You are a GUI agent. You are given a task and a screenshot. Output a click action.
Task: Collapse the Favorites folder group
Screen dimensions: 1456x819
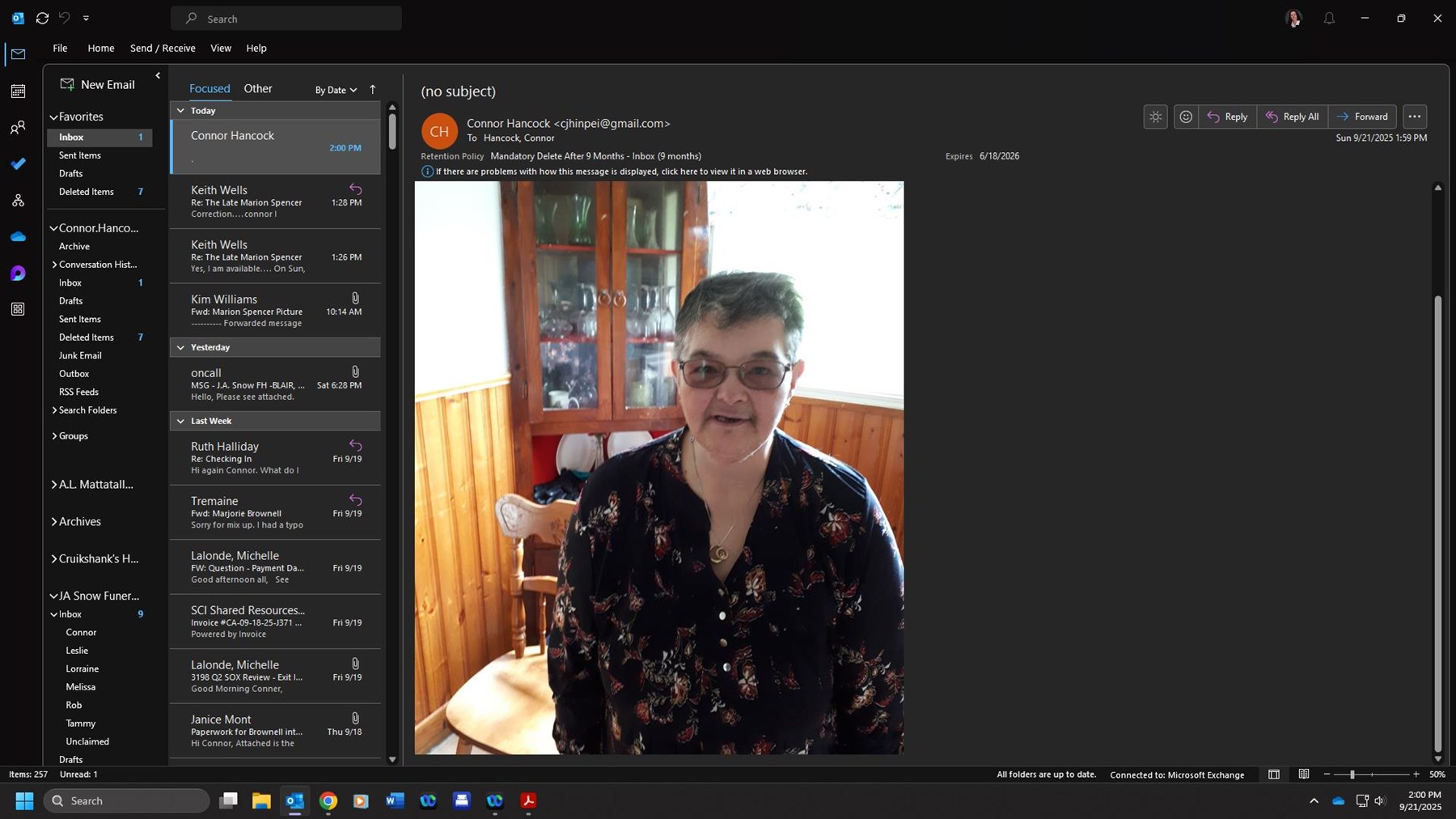click(53, 117)
